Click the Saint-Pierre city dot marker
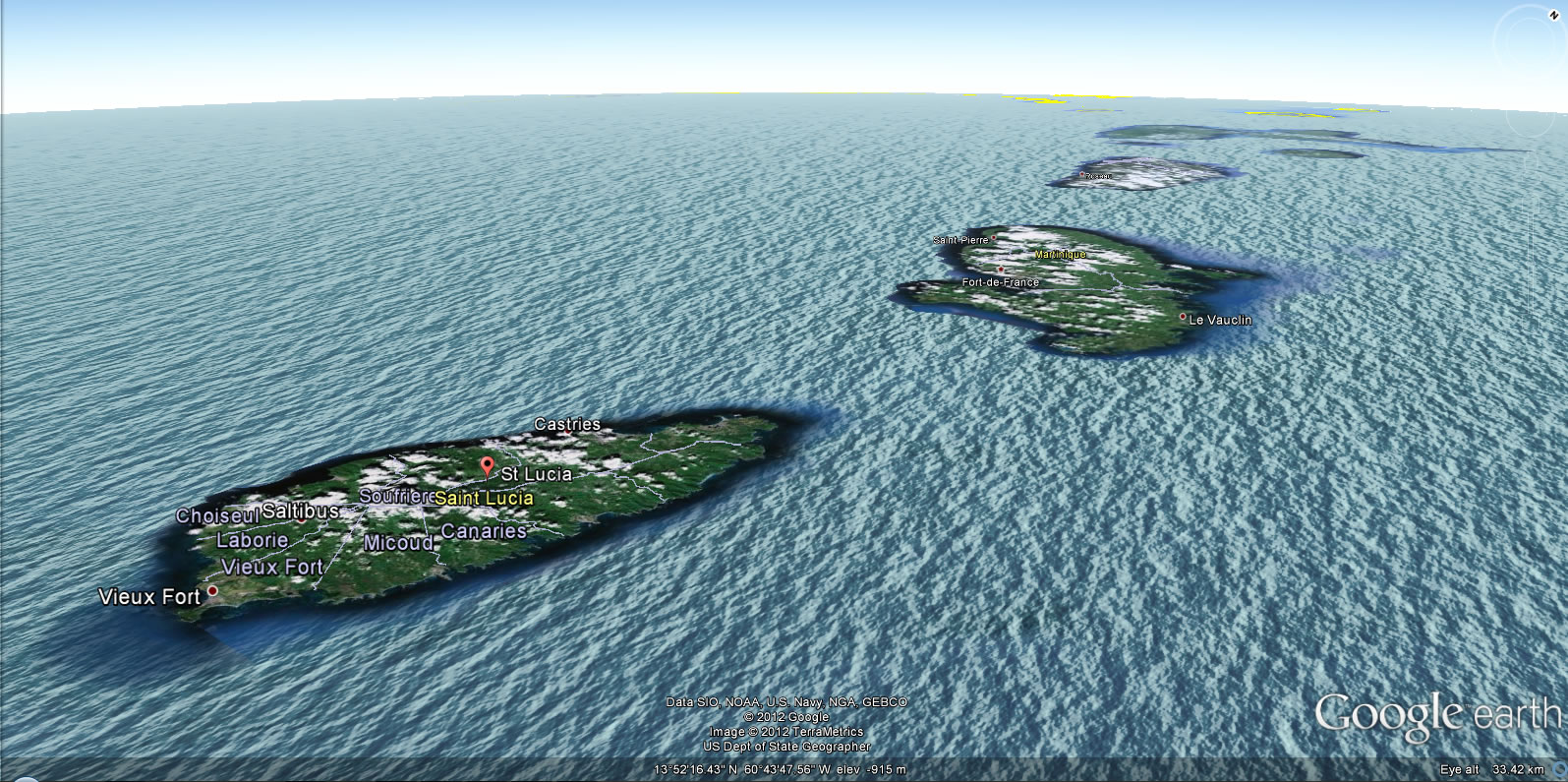Viewport: 1568px width, 782px height. click(x=994, y=238)
